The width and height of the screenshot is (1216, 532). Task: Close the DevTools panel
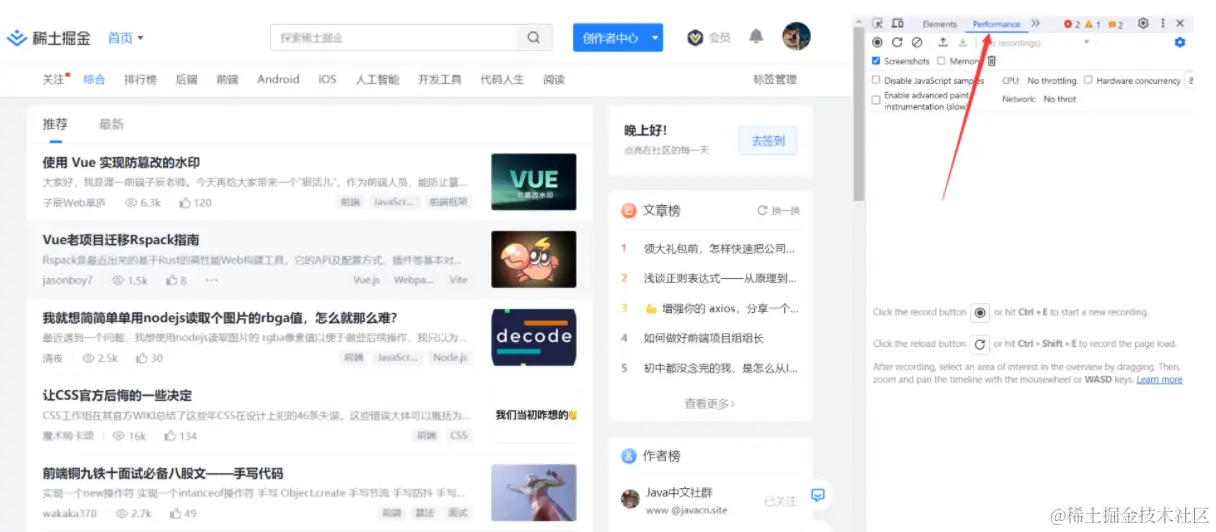1180,23
